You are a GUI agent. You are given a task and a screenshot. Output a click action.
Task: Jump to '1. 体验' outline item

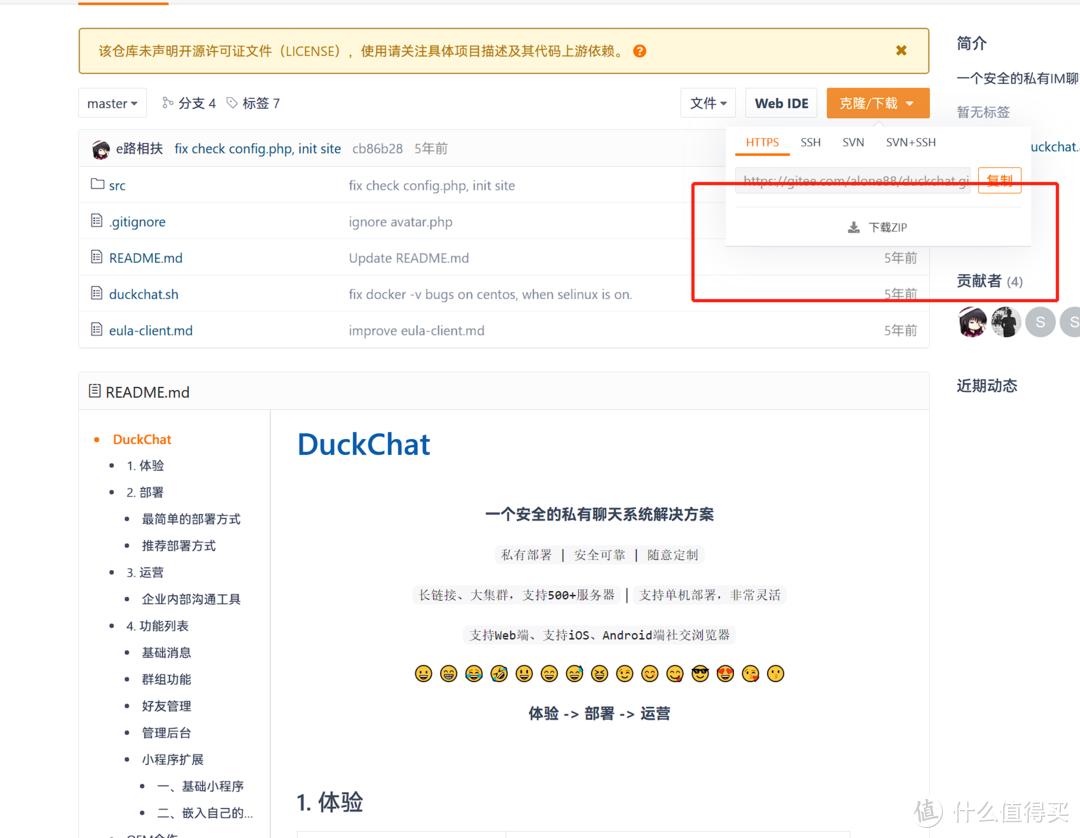coord(145,466)
